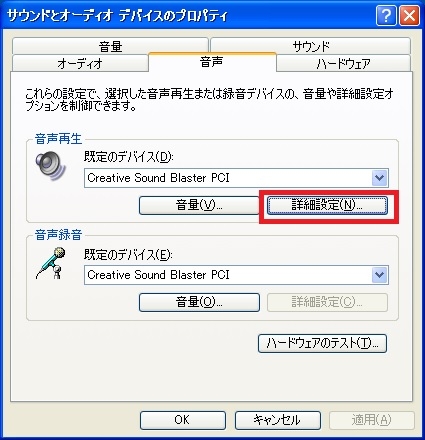The width and height of the screenshot is (425, 440).
Task: Open the オーディオ tab
Action: (x=80, y=63)
